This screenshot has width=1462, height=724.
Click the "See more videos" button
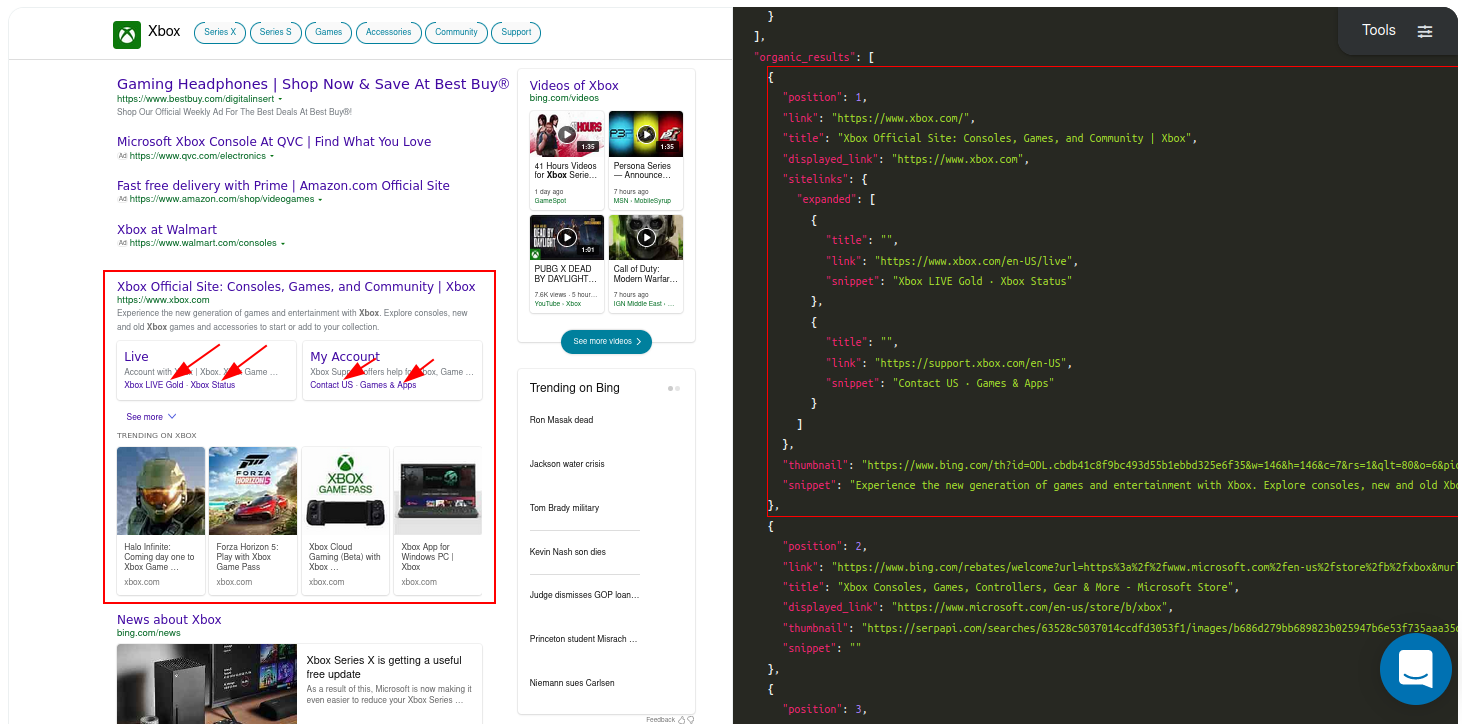tap(606, 341)
